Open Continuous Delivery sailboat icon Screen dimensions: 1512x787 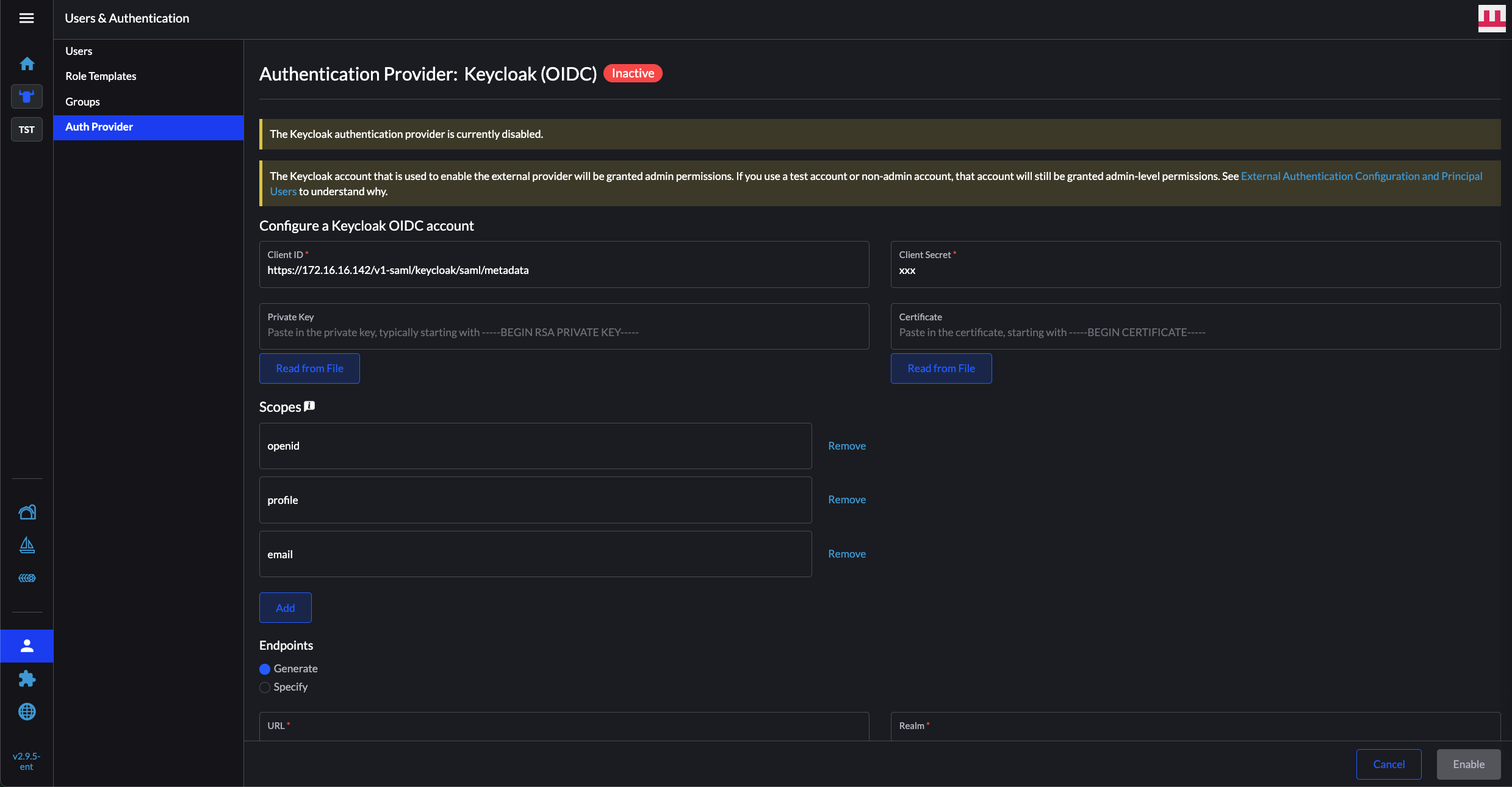click(27, 545)
